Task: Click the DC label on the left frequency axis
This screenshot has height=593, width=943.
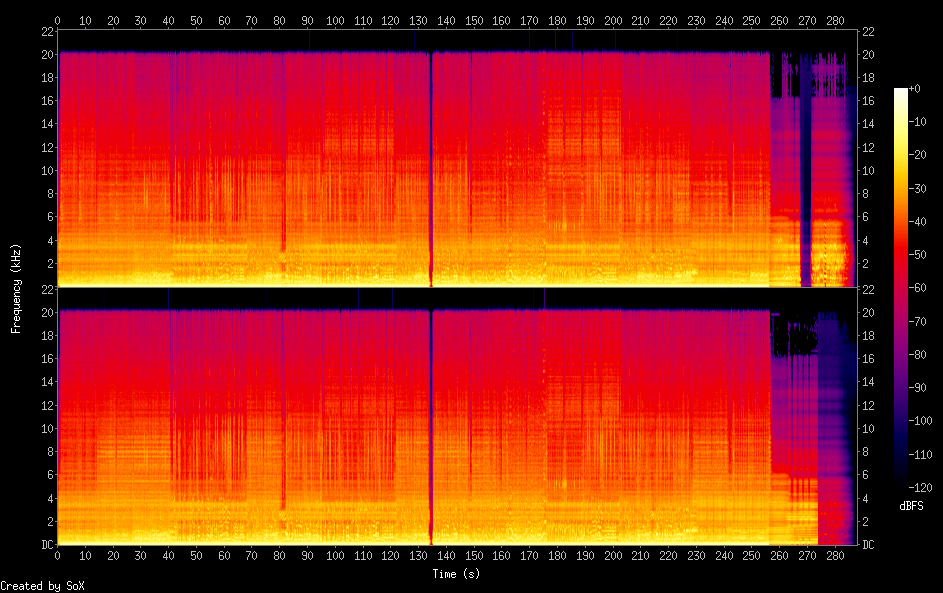Action: click(x=47, y=545)
